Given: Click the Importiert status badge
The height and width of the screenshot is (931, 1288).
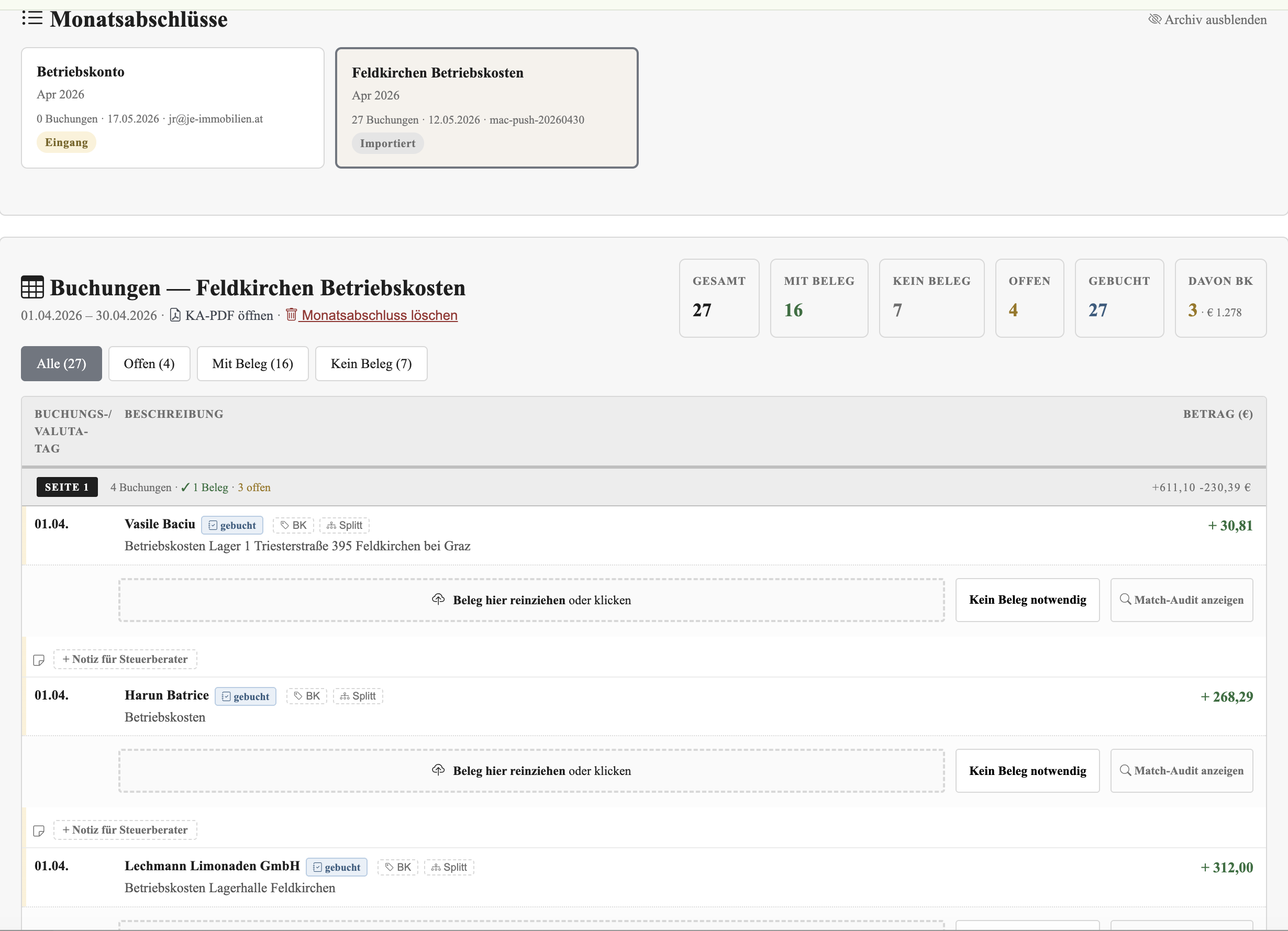Looking at the screenshot, I should 388,143.
